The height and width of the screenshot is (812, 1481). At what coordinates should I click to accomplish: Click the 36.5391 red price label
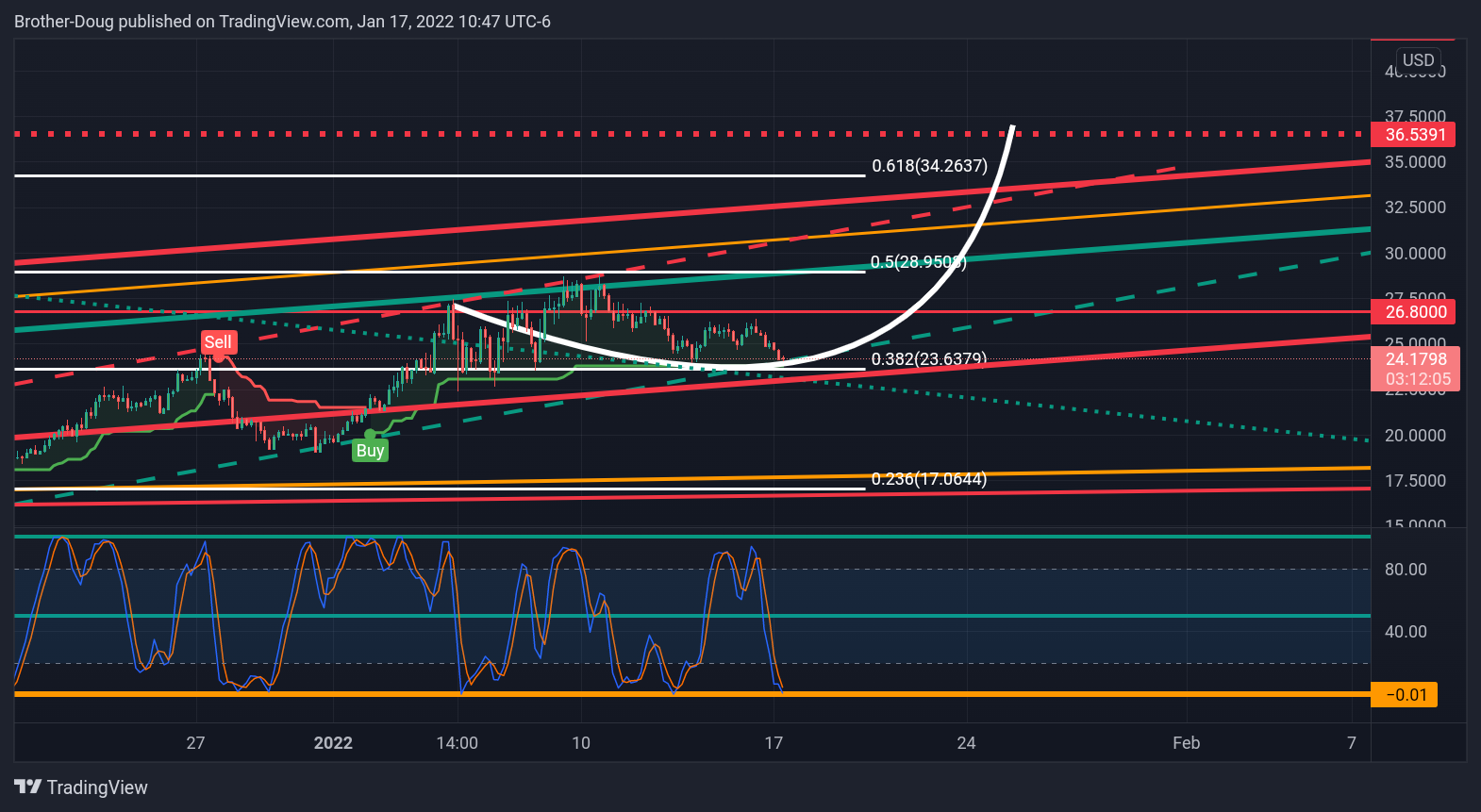1413,135
